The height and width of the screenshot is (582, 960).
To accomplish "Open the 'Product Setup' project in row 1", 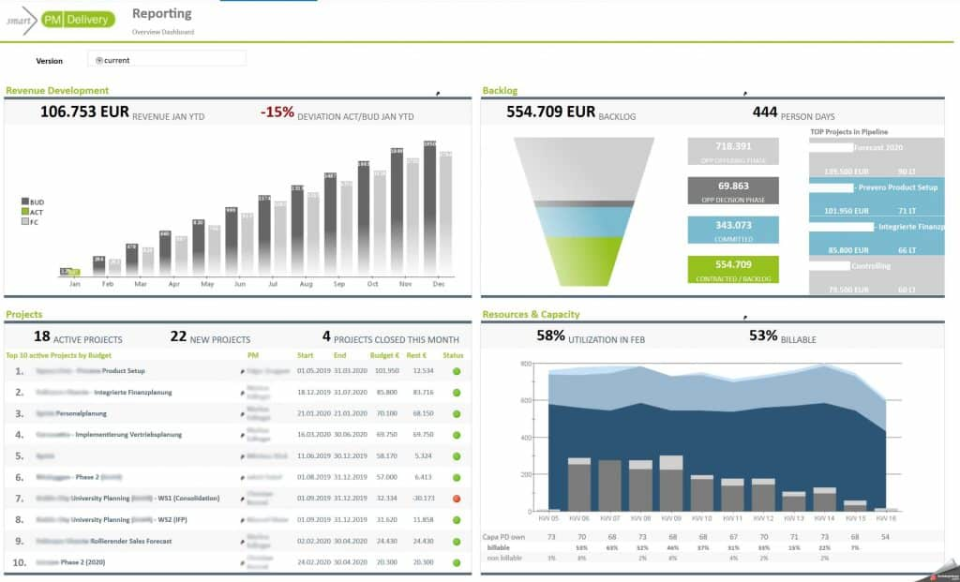I will coord(91,371).
